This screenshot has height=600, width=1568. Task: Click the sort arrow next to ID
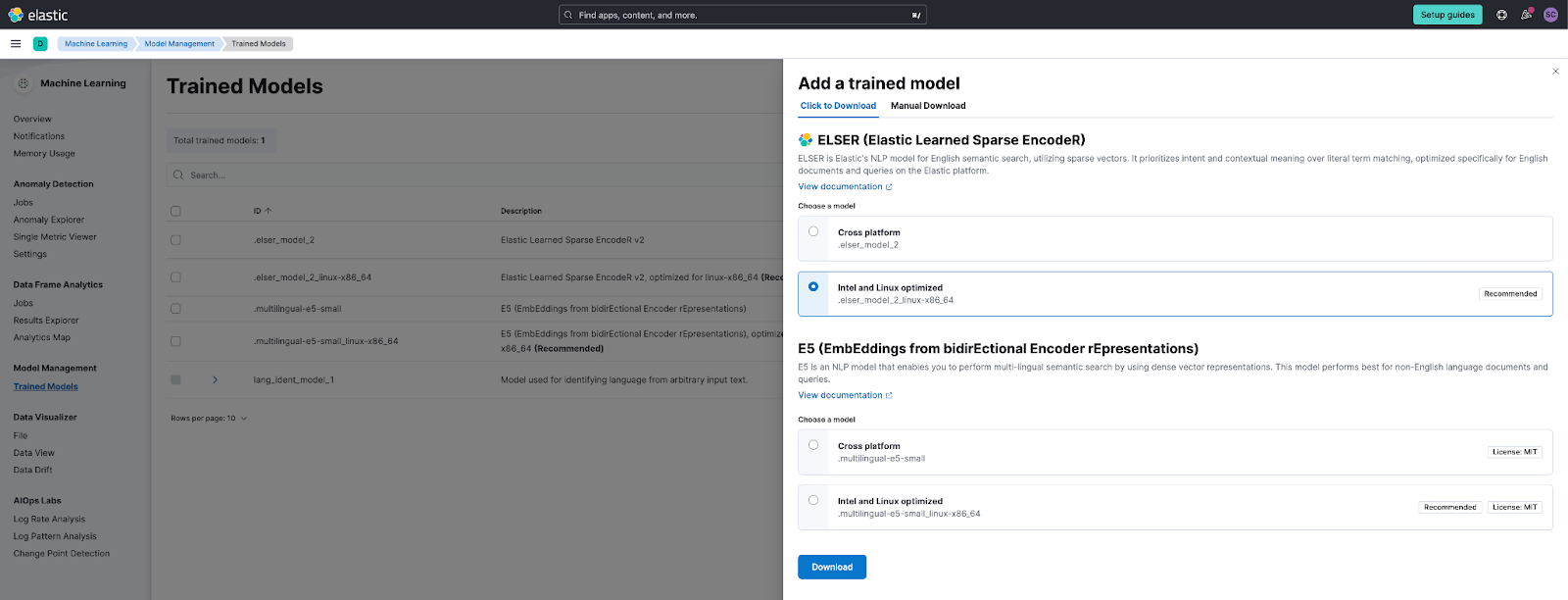tap(269, 211)
